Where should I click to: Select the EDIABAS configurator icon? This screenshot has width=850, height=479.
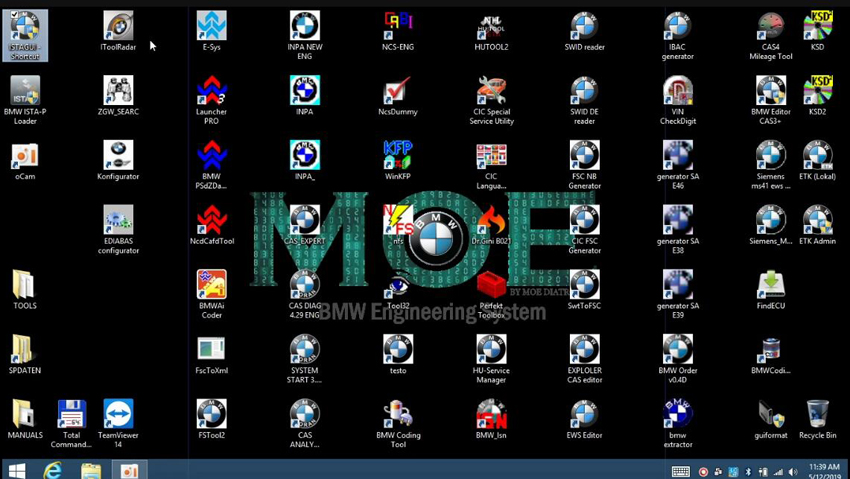[x=118, y=230]
